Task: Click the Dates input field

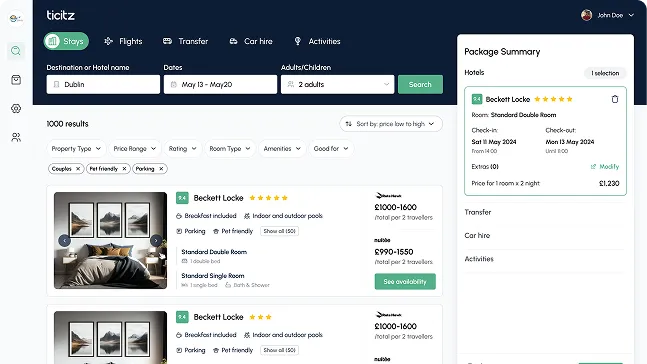Action: click(220, 85)
